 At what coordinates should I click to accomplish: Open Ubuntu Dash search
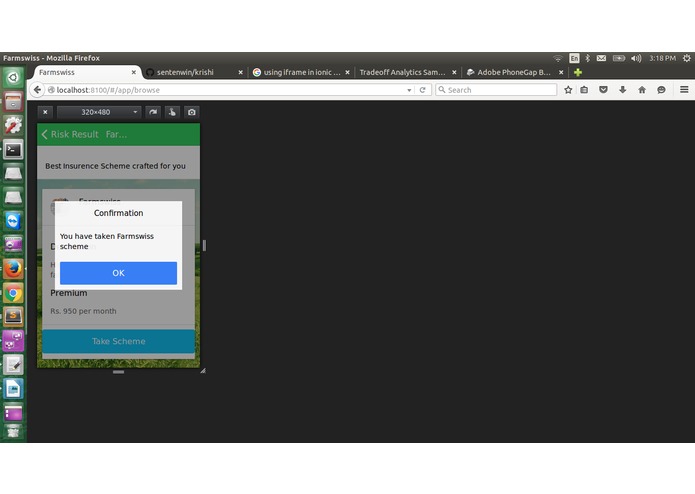pos(13,78)
